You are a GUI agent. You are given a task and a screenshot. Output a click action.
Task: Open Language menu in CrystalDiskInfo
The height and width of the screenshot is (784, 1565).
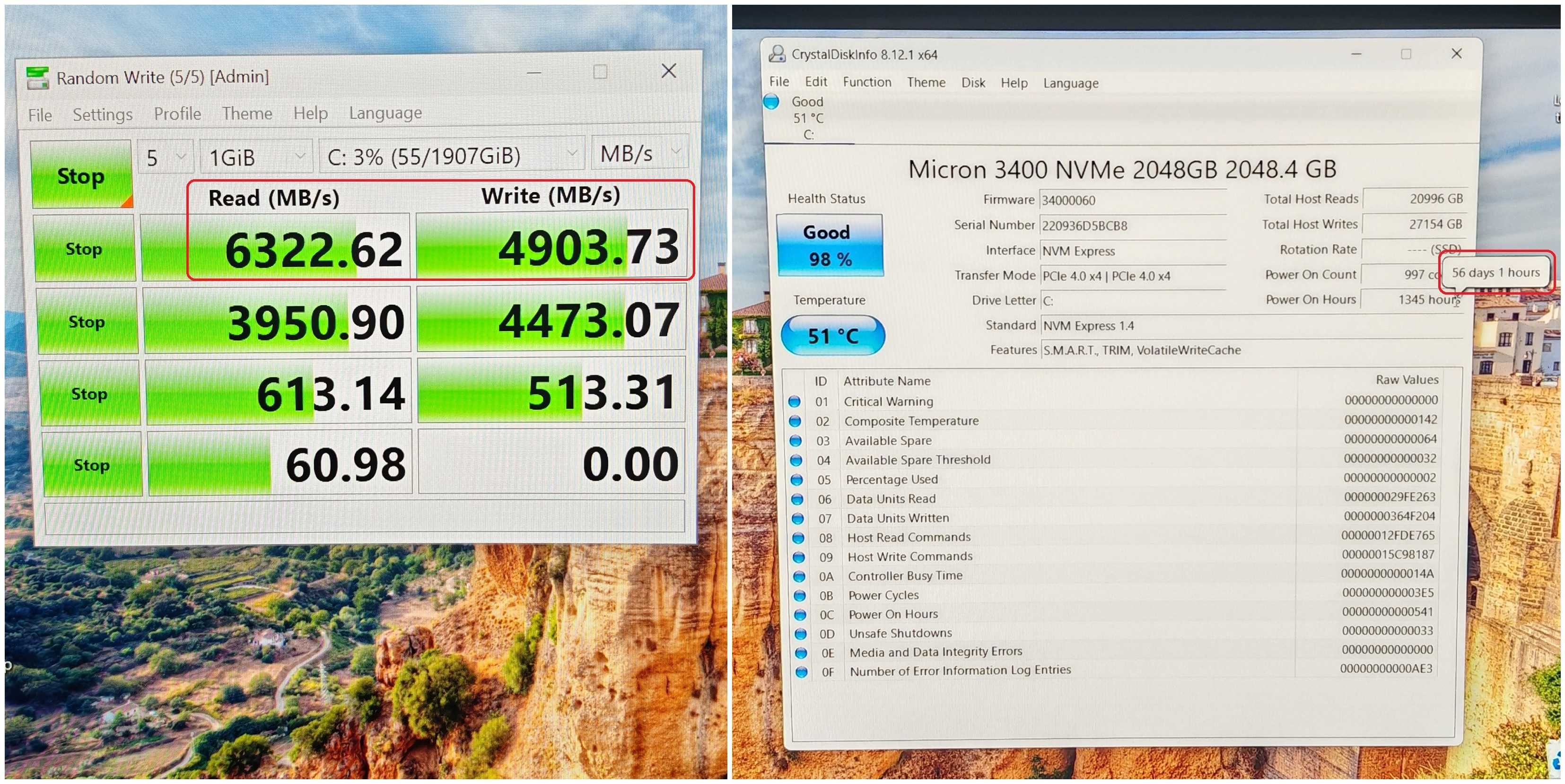click(x=1070, y=83)
